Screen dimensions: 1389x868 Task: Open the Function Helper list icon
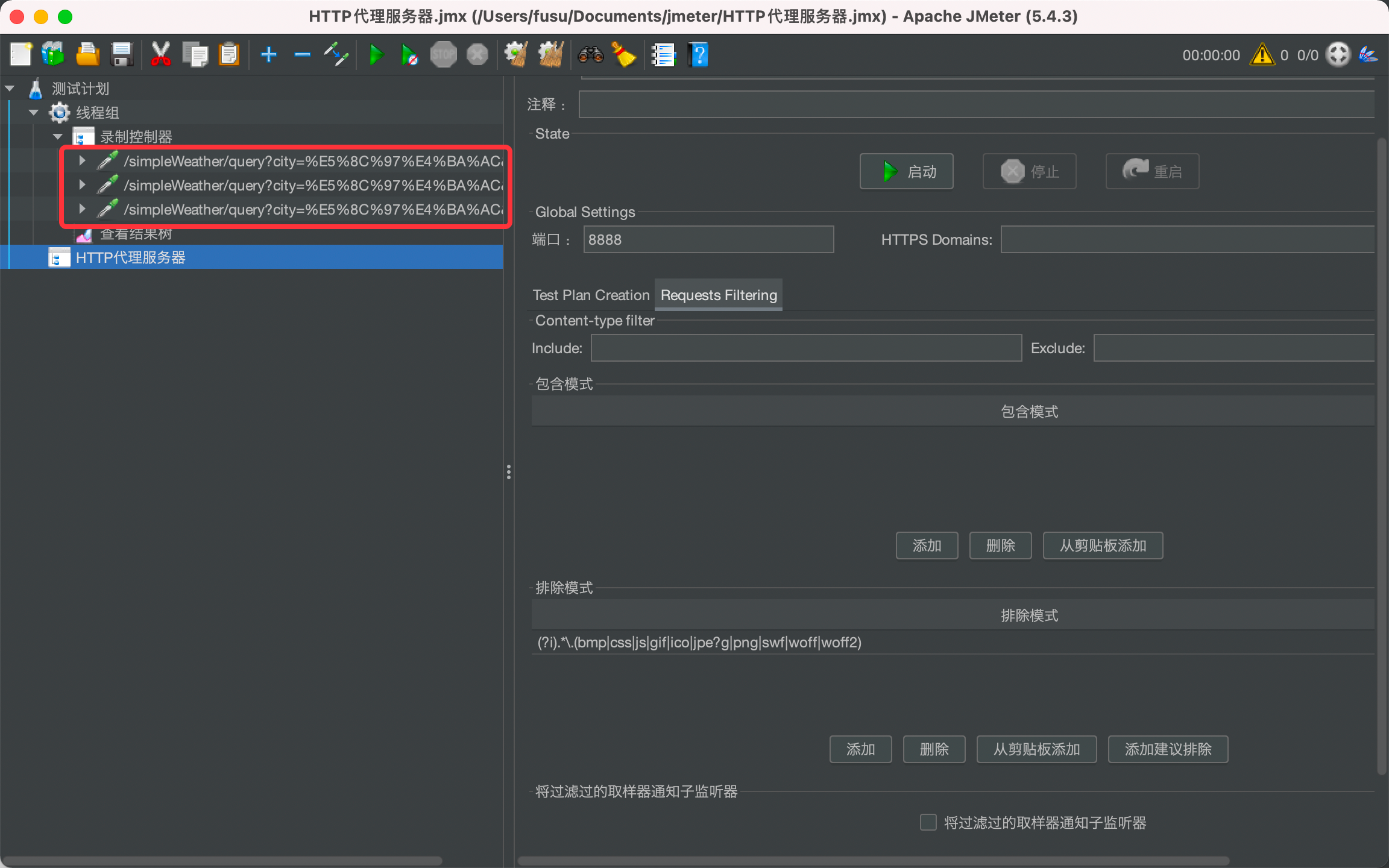663,55
